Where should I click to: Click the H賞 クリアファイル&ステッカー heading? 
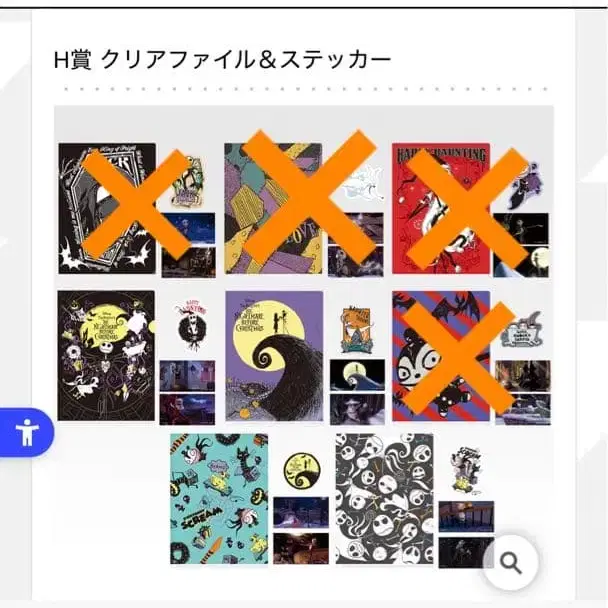[x=222, y=60]
